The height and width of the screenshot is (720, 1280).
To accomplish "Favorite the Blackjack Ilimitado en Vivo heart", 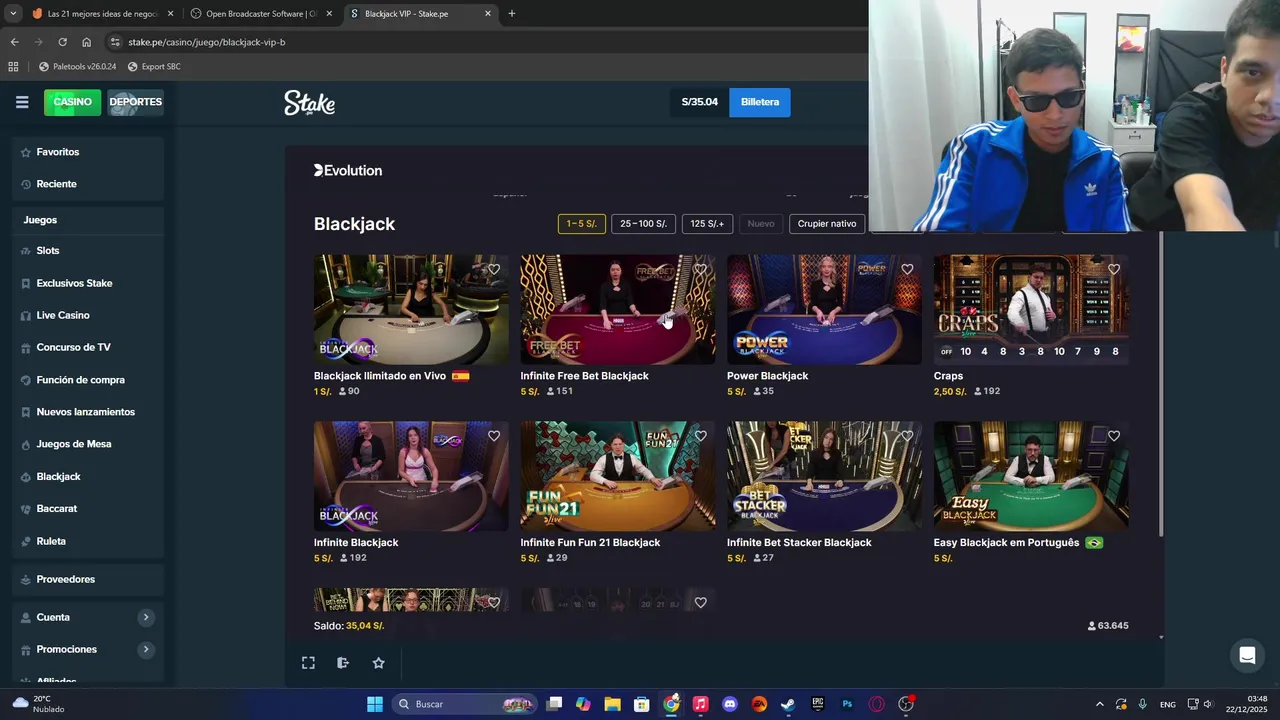I will tap(494, 269).
